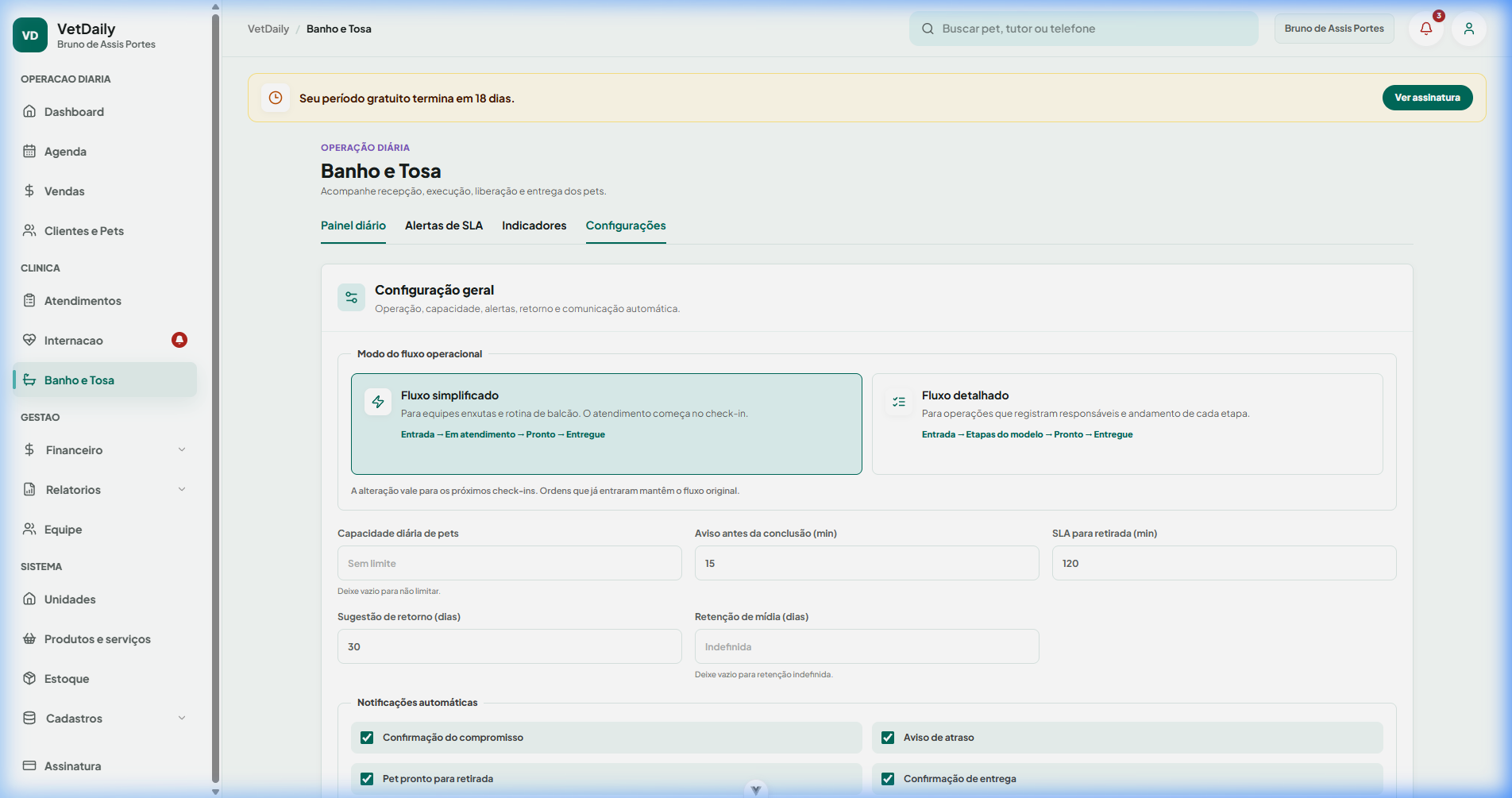The width and height of the screenshot is (1512, 798).
Task: Switch to Alertas de SLA tab
Action: (444, 226)
